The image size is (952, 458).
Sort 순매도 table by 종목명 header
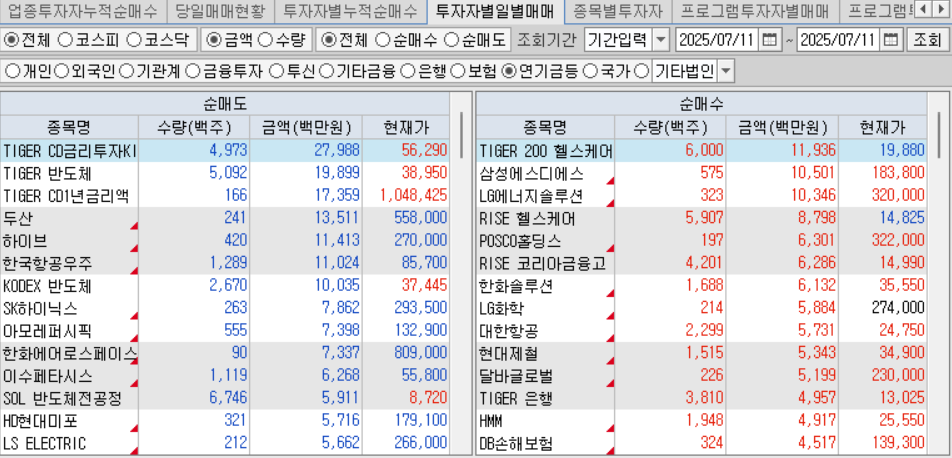click(x=69, y=128)
